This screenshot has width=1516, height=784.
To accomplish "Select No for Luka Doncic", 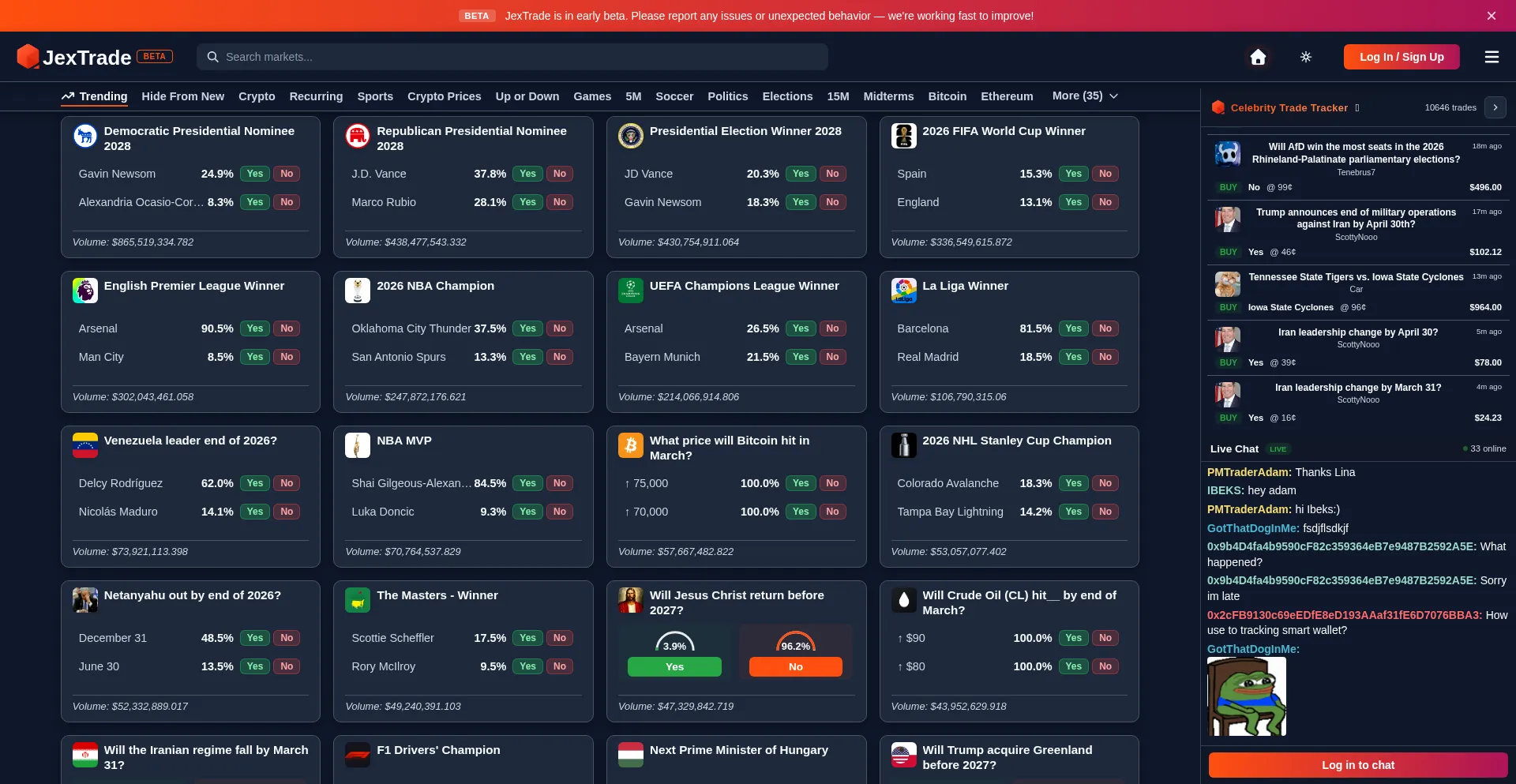I will click(560, 512).
